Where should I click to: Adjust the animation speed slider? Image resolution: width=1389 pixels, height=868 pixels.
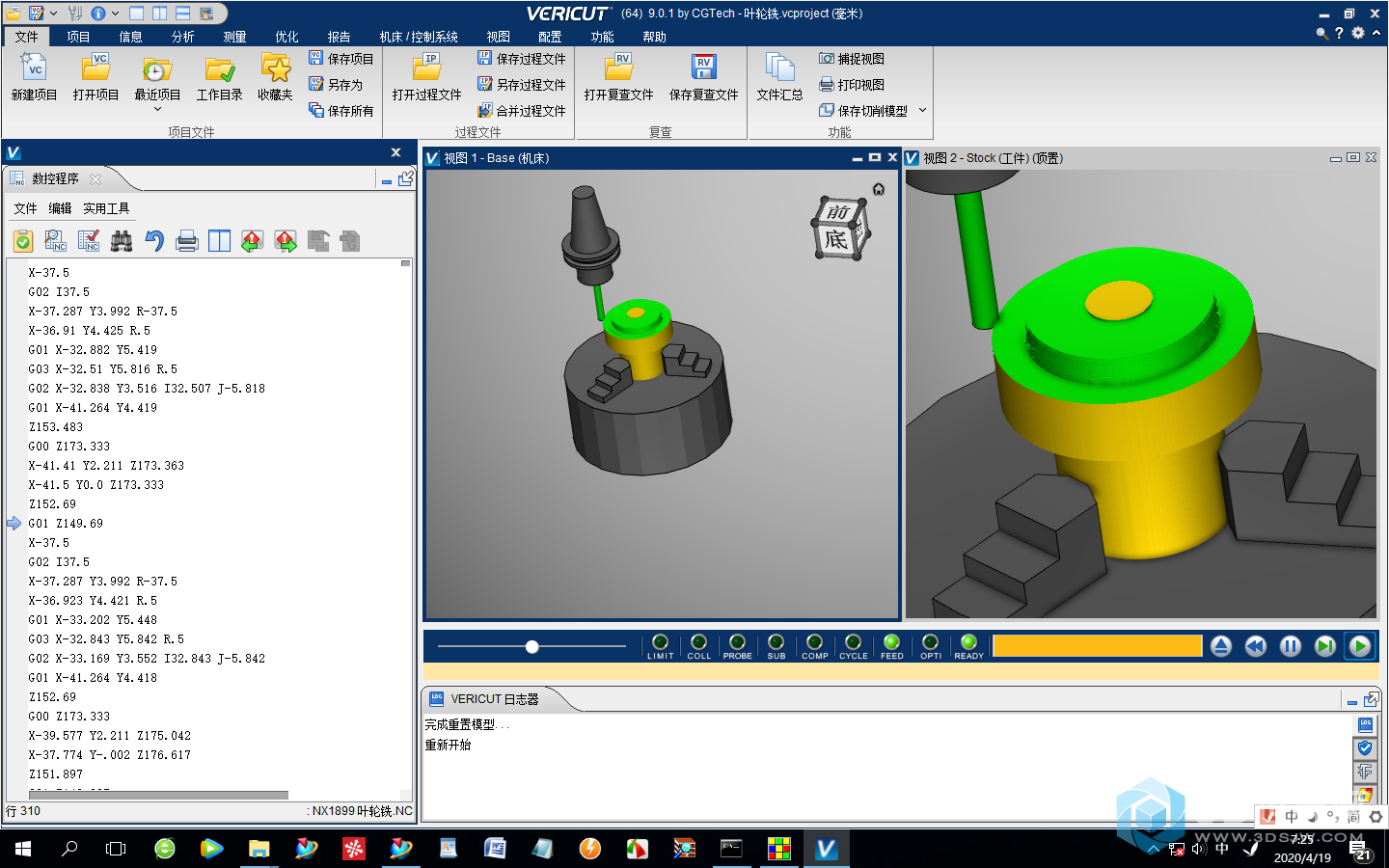[x=531, y=646]
